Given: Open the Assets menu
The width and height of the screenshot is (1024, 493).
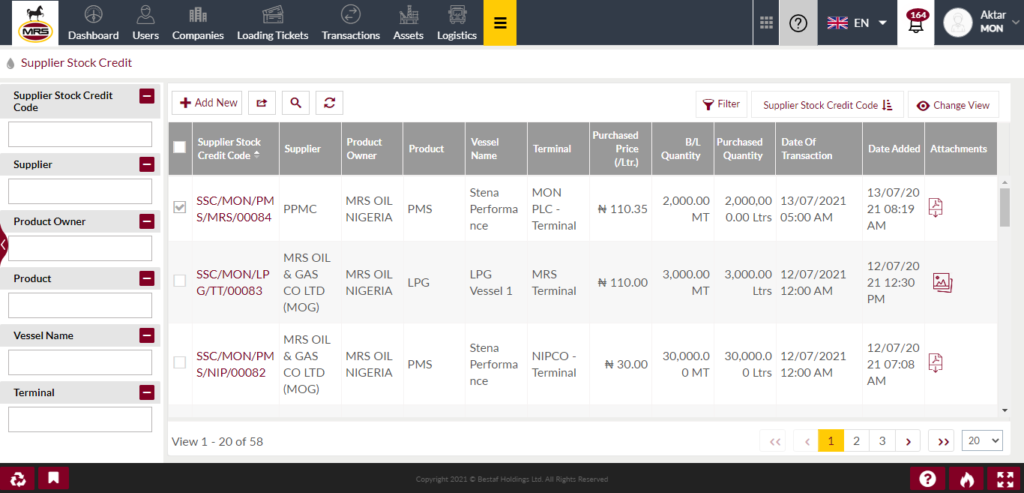Looking at the screenshot, I should (408, 23).
